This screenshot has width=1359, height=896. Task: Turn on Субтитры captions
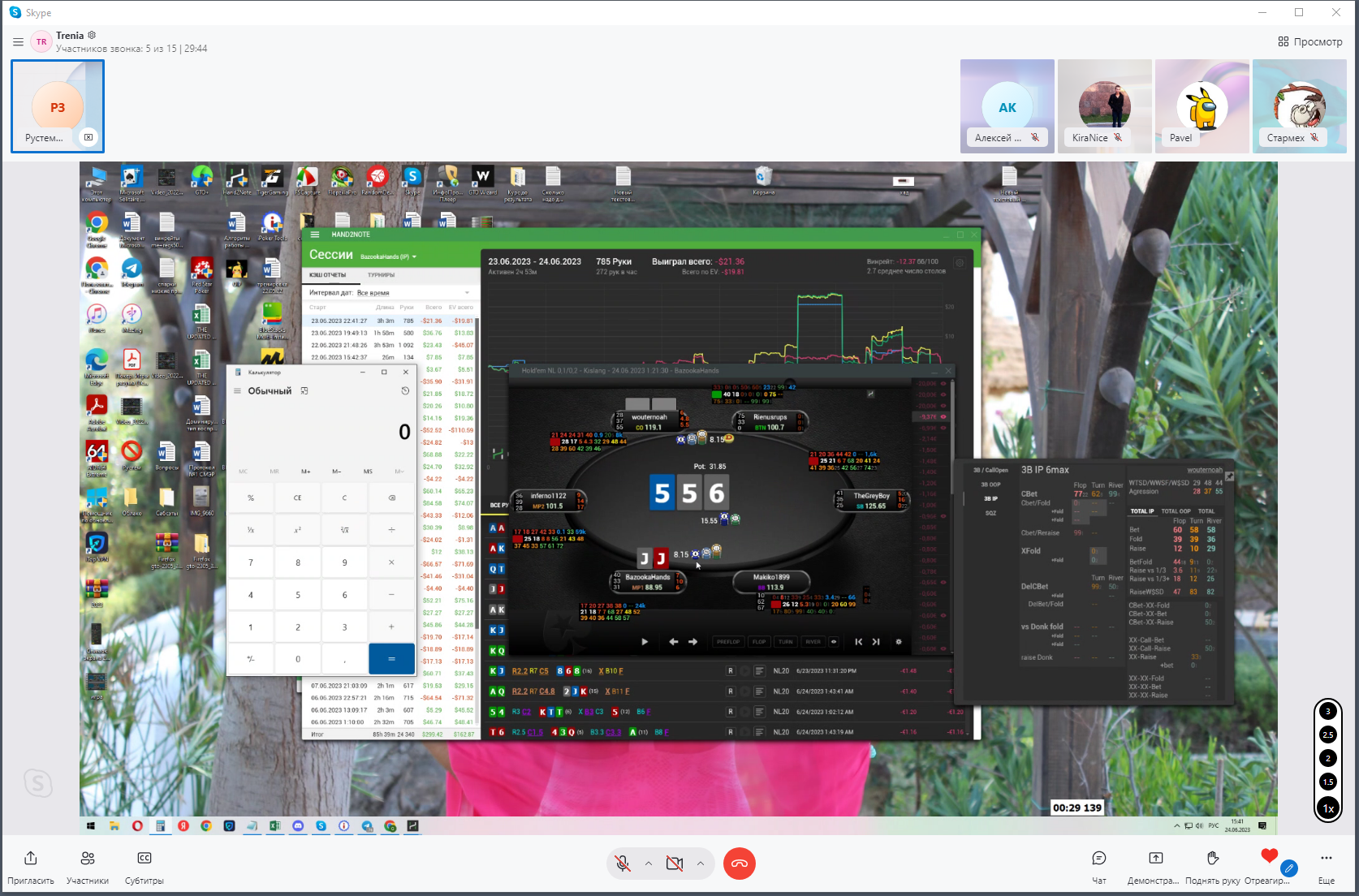pyautogui.click(x=145, y=867)
